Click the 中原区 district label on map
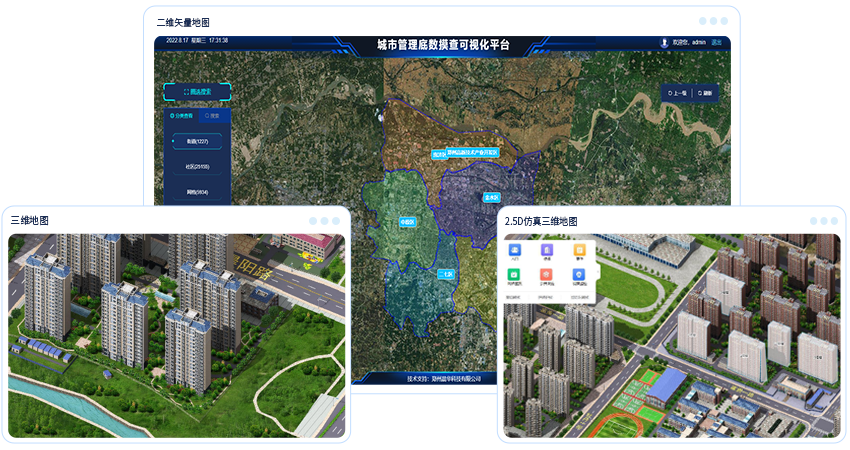Screen dimensions: 850x450 pos(406,223)
